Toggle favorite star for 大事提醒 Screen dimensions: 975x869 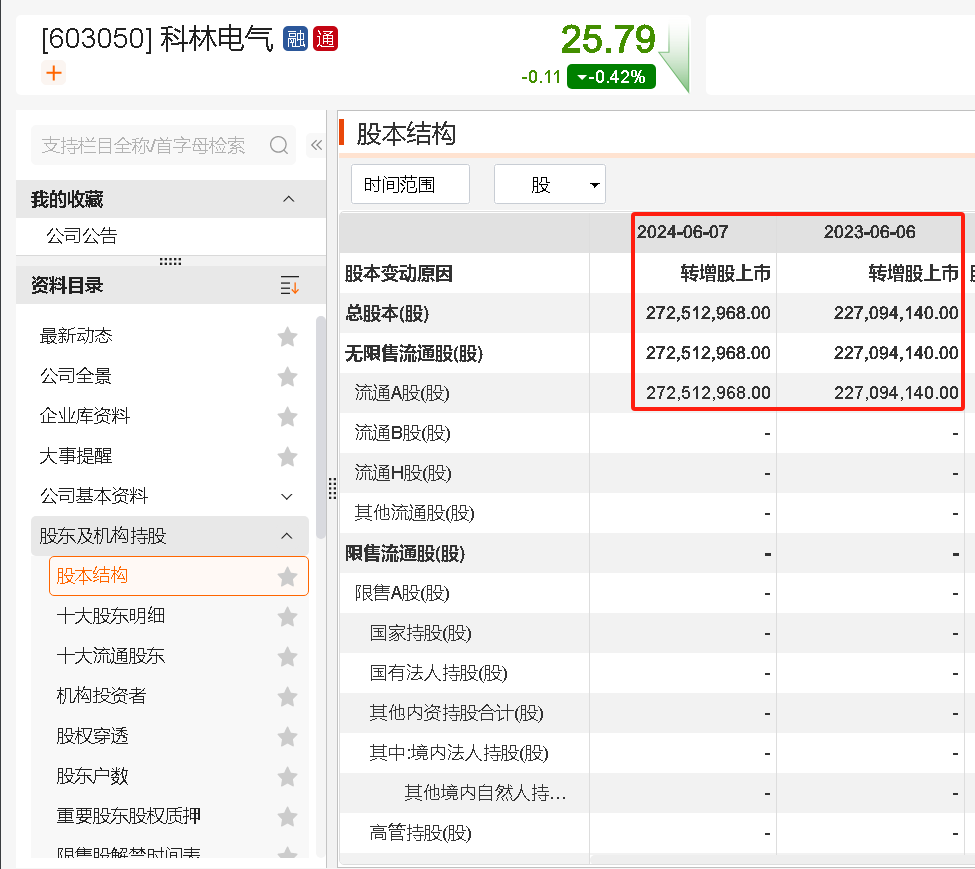[x=287, y=456]
